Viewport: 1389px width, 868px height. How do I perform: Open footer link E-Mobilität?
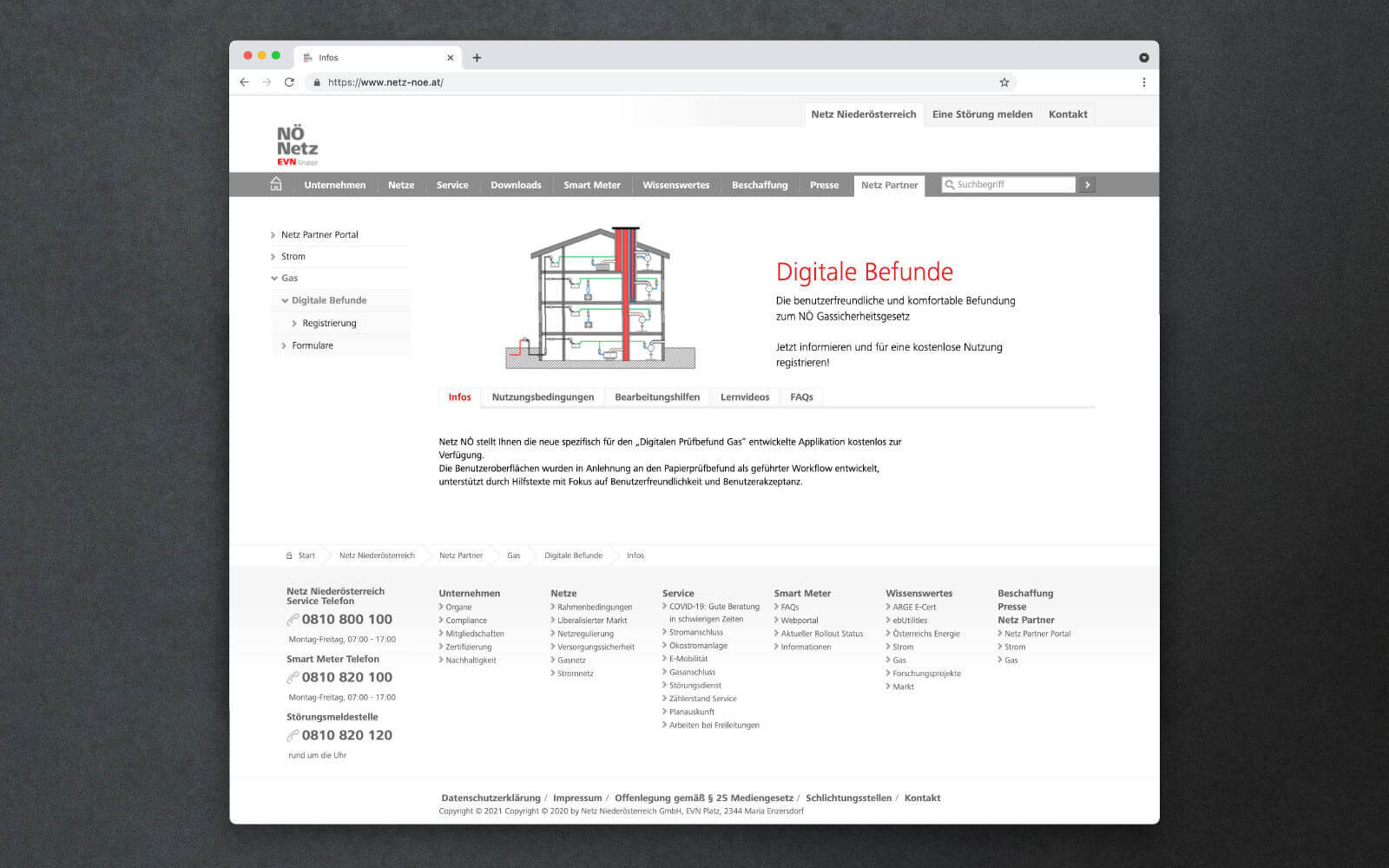coord(688,659)
